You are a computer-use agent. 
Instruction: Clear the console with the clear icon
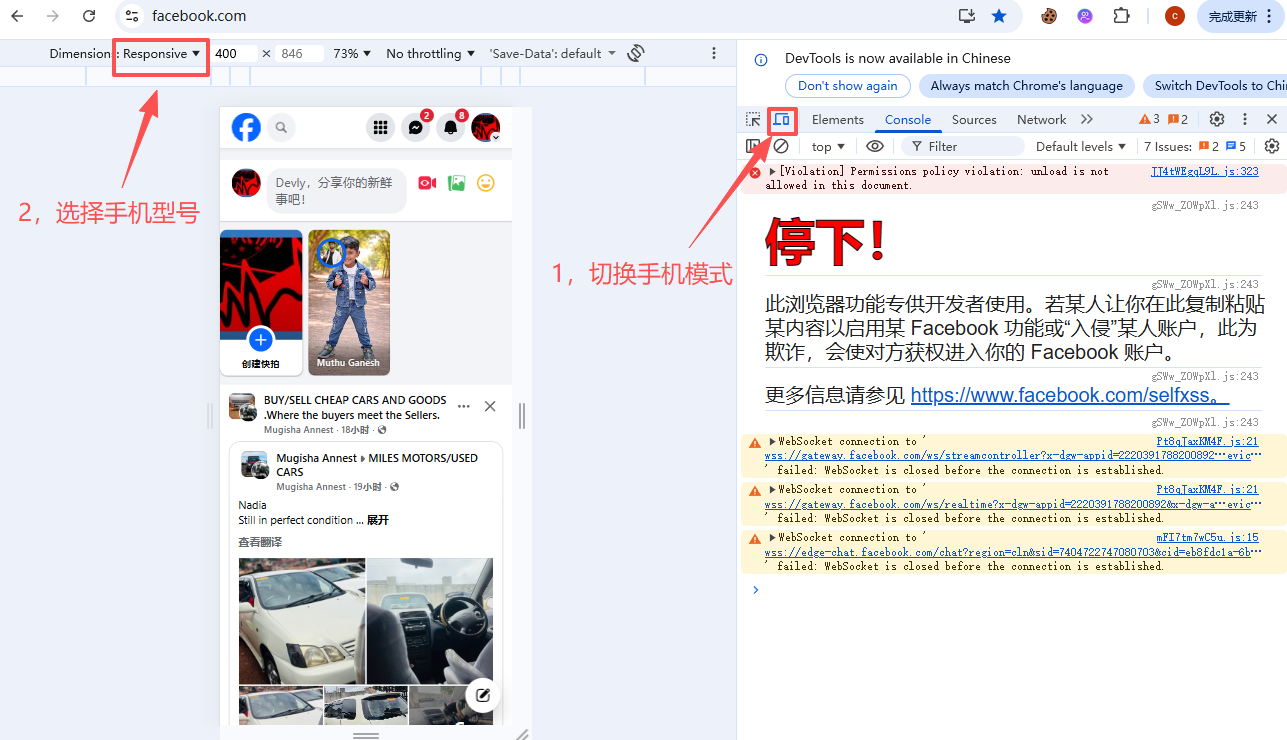tap(781, 146)
